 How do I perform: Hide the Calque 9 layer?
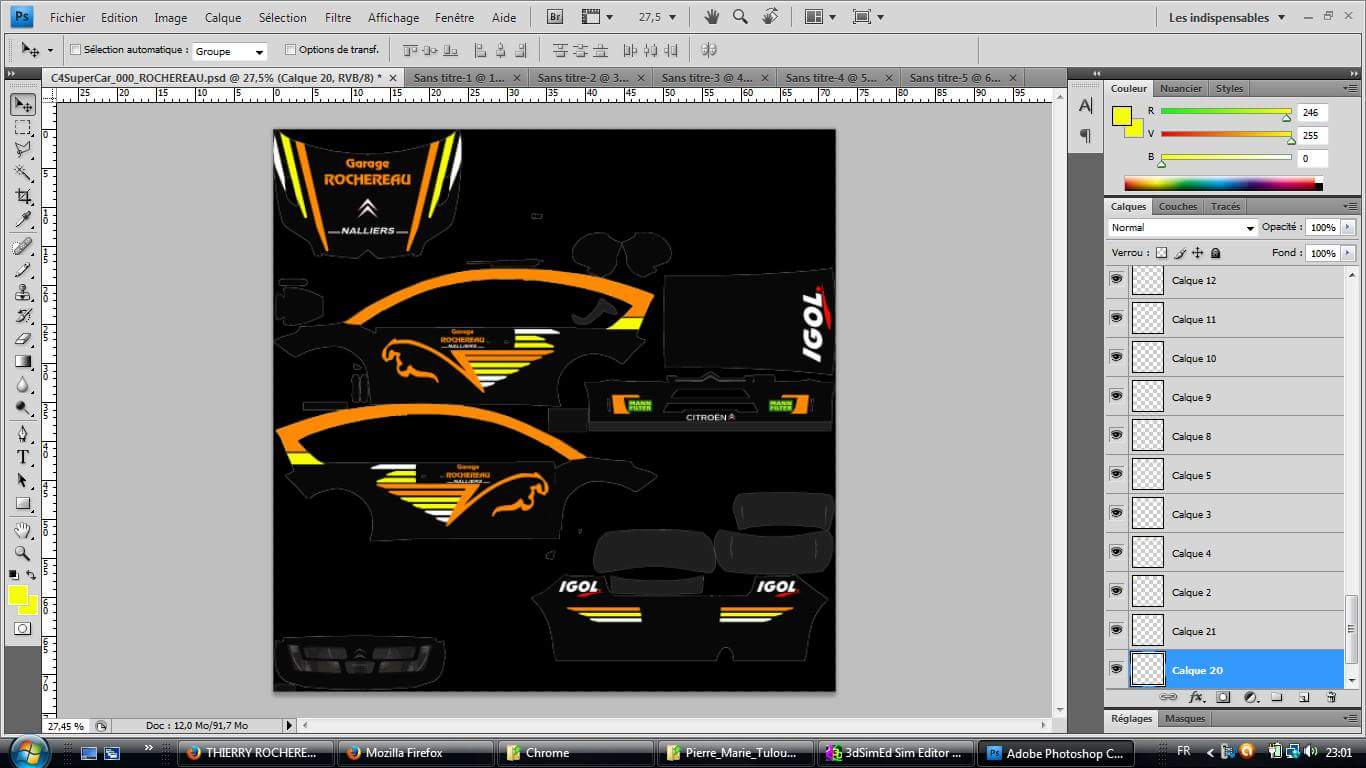tap(1116, 397)
